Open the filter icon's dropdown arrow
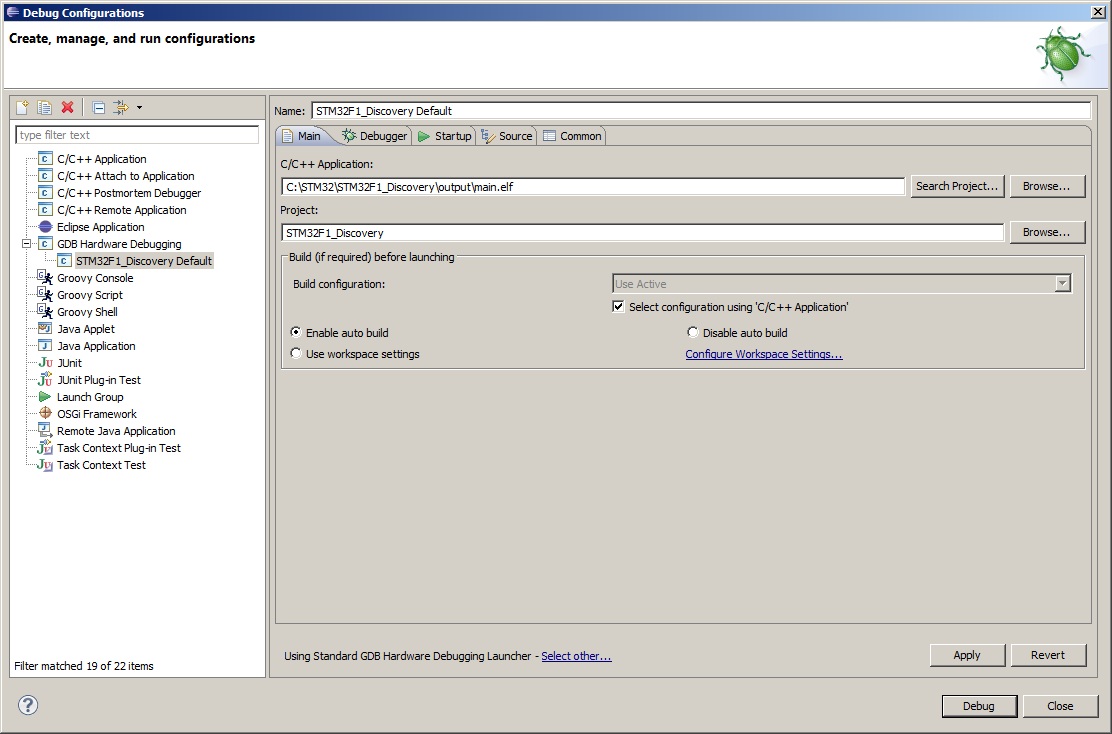 [x=139, y=108]
